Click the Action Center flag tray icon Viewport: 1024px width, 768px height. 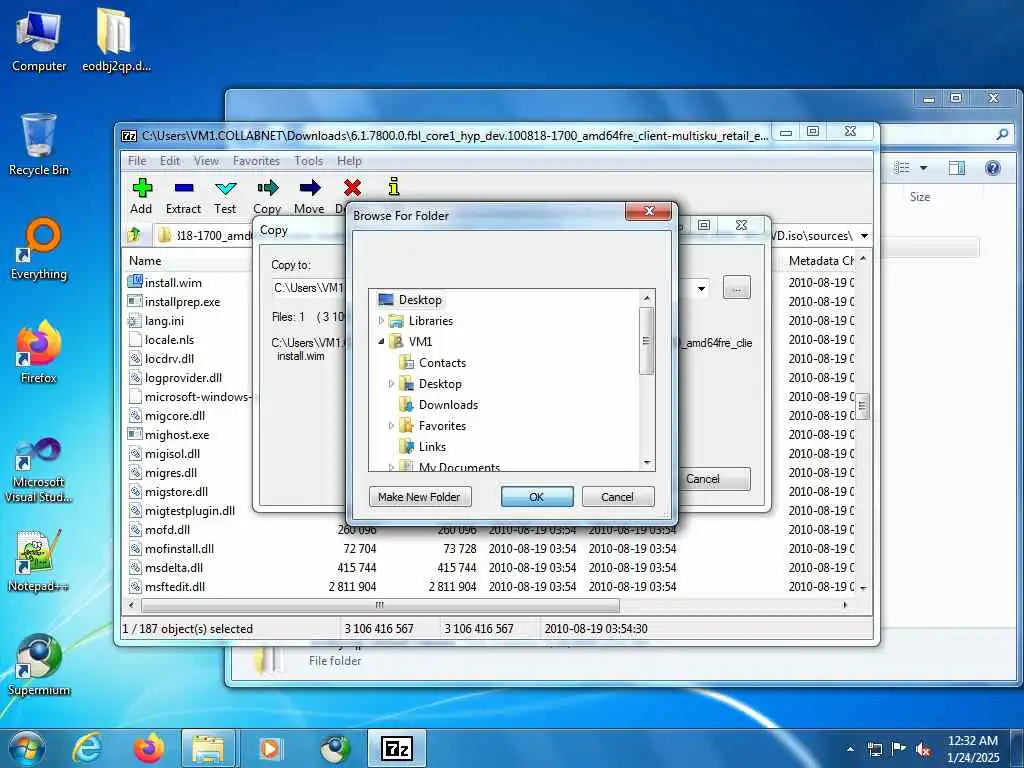click(x=899, y=749)
